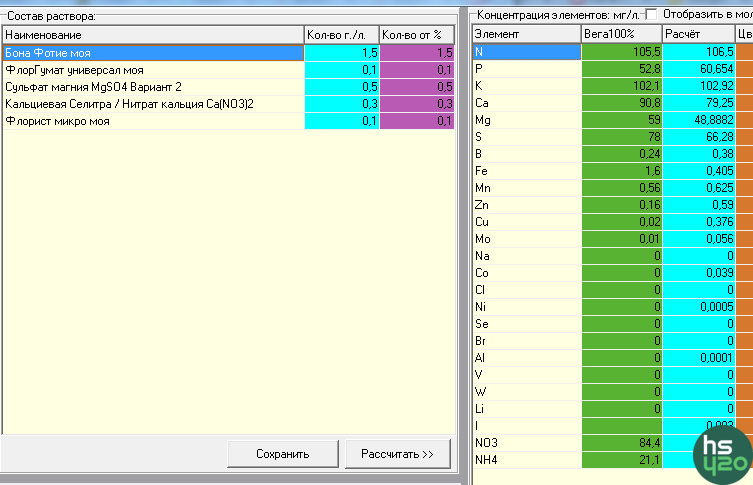Select the 'Флорист микро моя' row
The image size is (753, 485).
pos(152,121)
